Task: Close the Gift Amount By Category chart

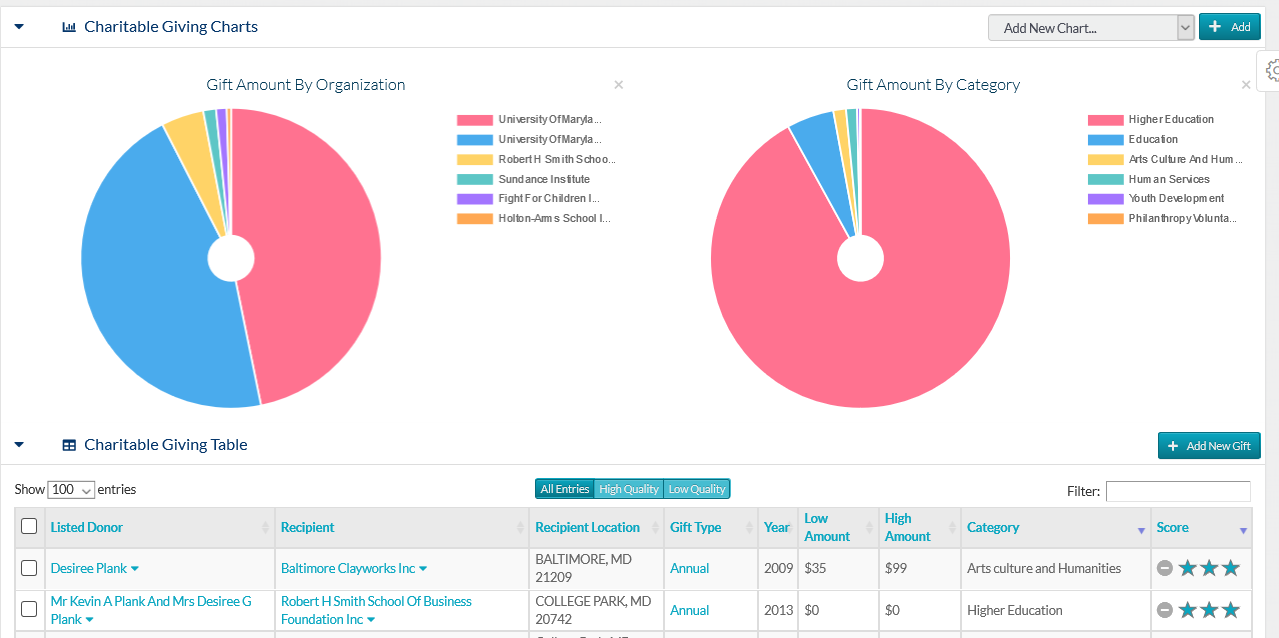Action: pyautogui.click(x=1245, y=85)
